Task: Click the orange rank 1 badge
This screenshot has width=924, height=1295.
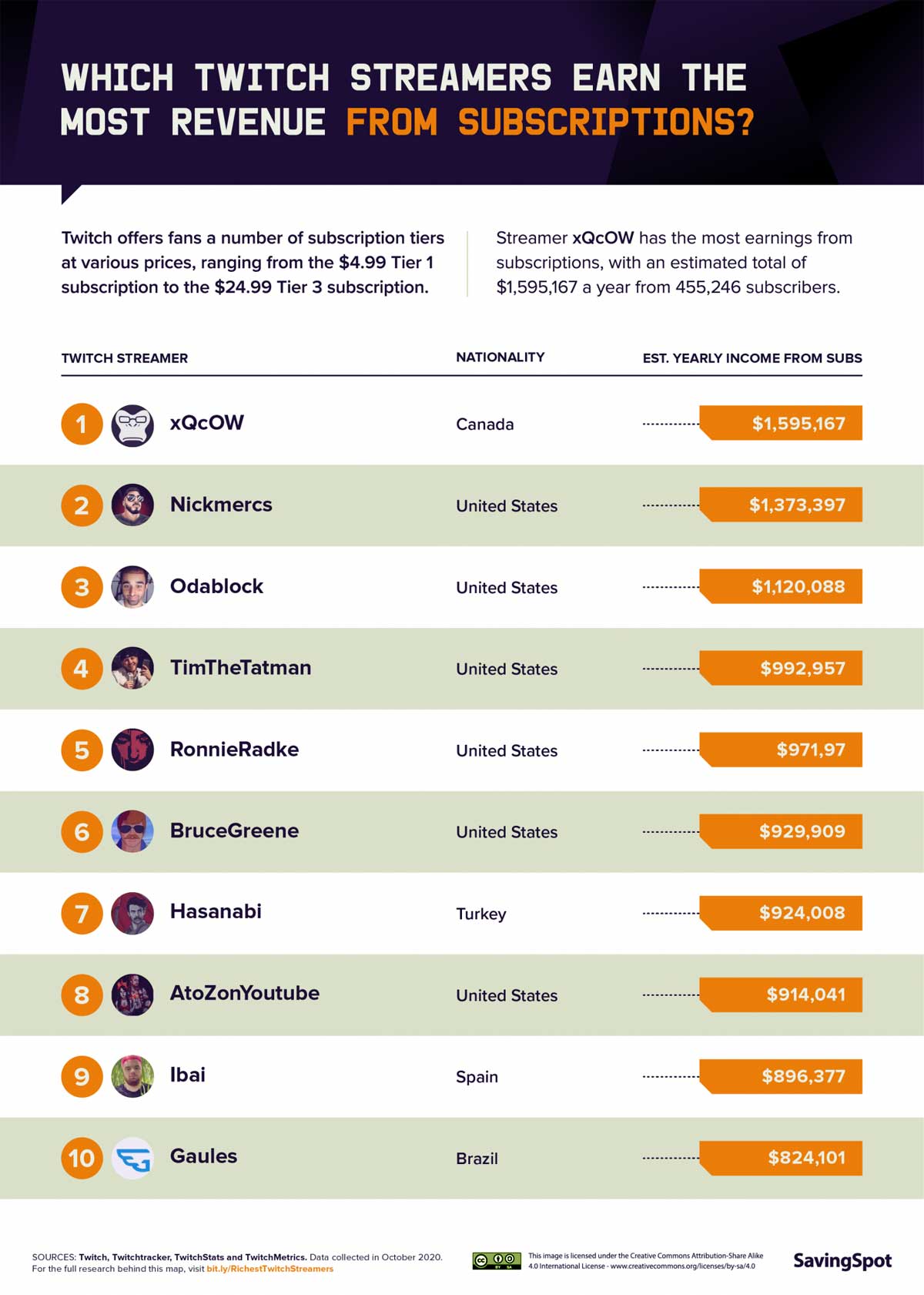Action: 82,424
